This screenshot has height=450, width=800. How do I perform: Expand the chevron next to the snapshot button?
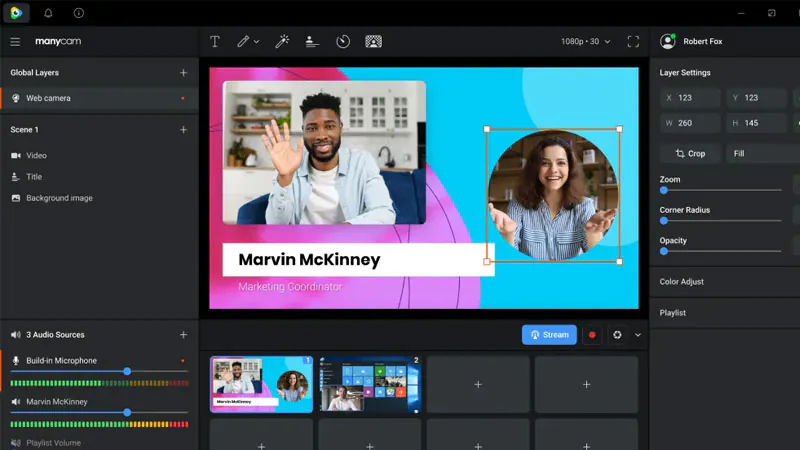(x=638, y=335)
